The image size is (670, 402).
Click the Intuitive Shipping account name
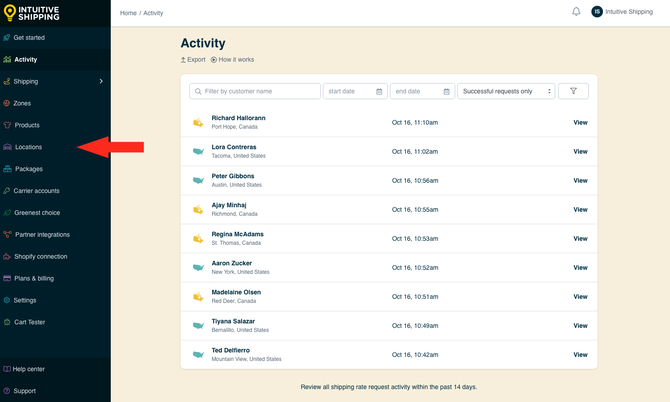(629, 12)
